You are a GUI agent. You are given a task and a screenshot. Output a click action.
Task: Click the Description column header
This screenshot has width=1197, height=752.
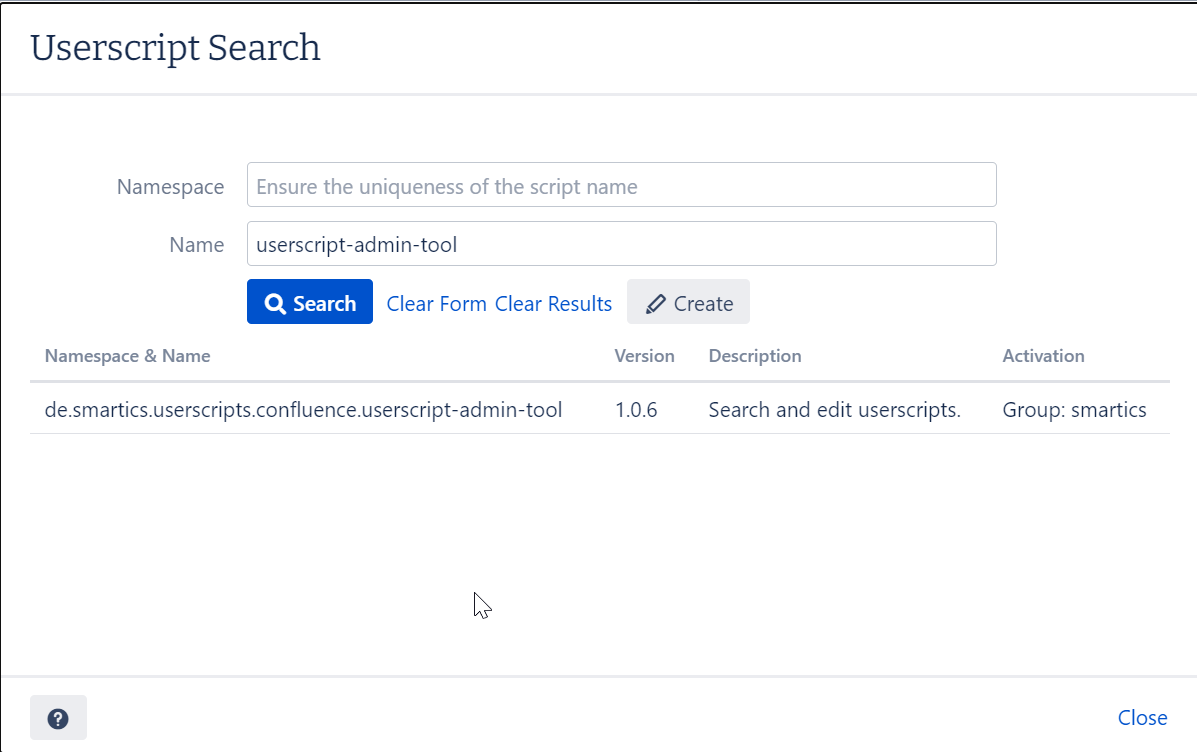tap(755, 355)
